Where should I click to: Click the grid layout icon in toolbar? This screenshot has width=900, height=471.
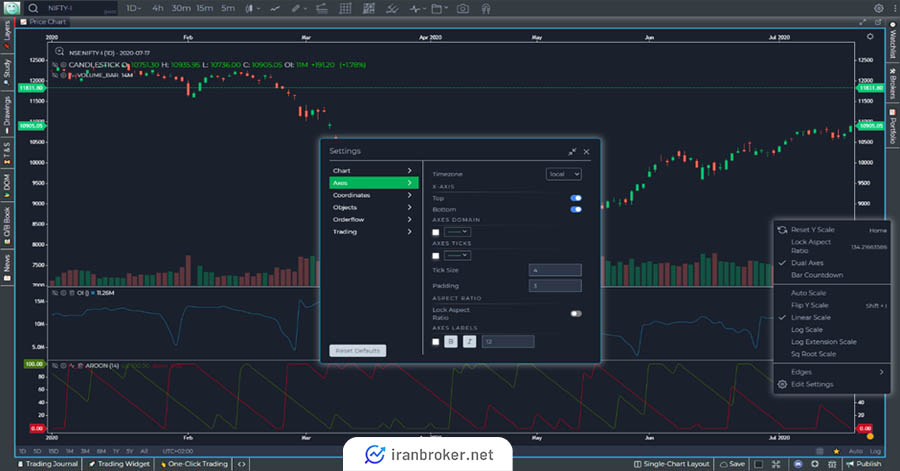[345, 8]
